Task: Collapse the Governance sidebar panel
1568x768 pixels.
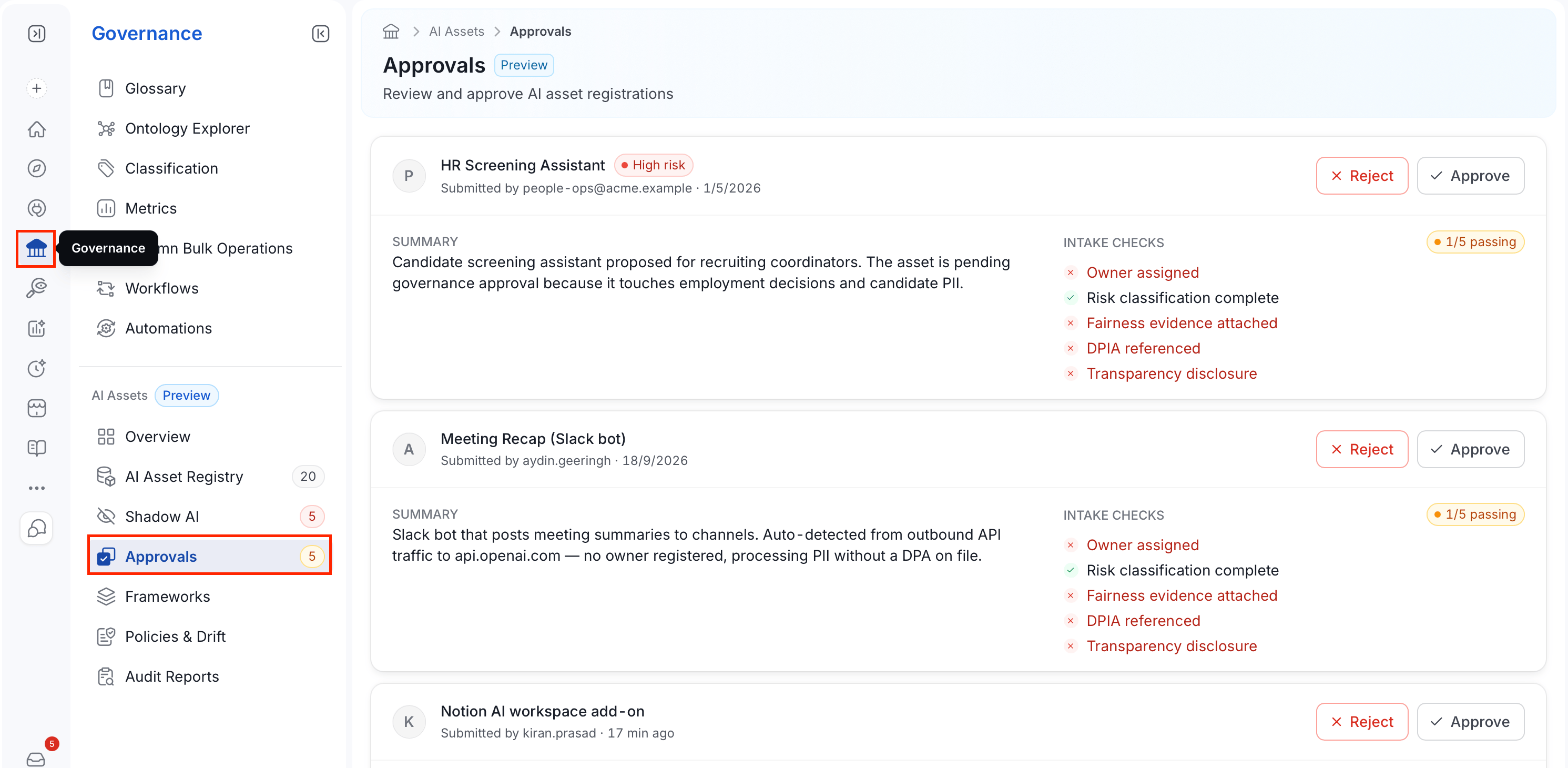Action: (320, 34)
